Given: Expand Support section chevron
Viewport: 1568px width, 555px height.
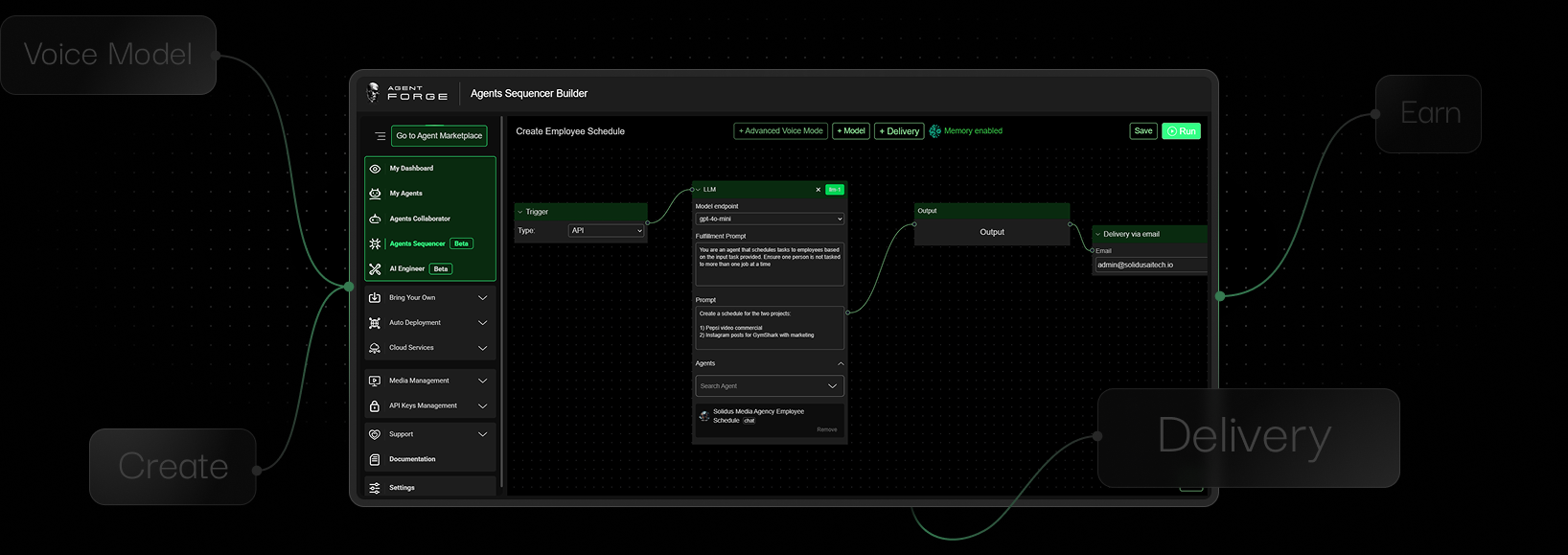Looking at the screenshot, I should [x=483, y=434].
